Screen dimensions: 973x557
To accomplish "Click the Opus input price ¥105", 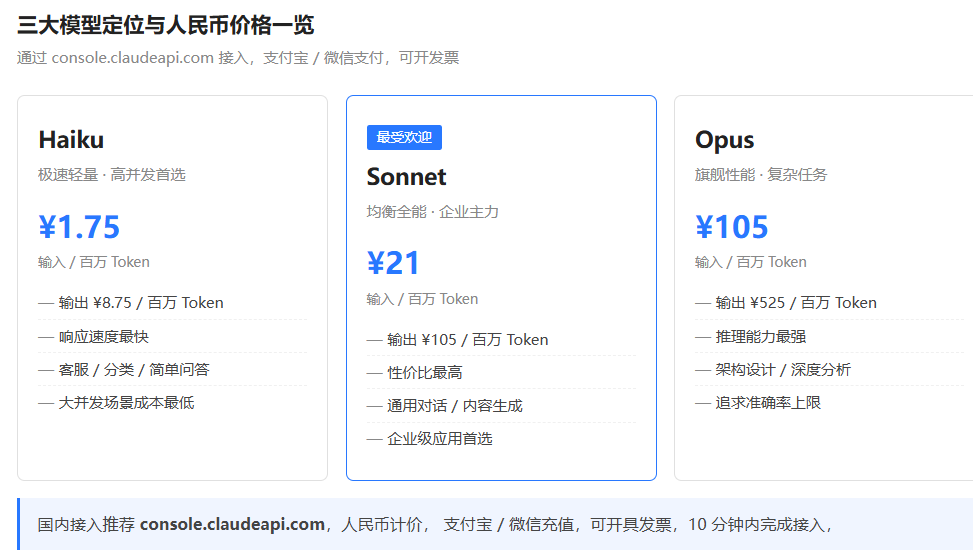I will [732, 227].
